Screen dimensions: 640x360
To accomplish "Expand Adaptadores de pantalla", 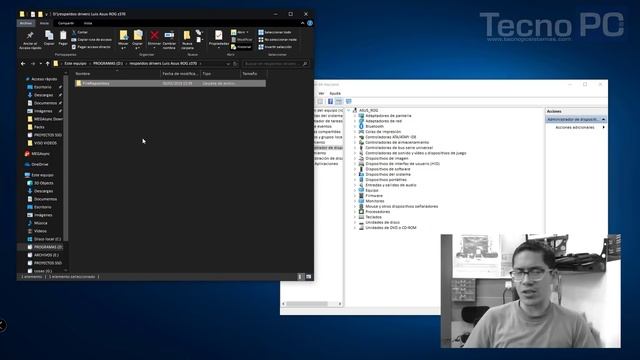I will [x=355, y=116].
